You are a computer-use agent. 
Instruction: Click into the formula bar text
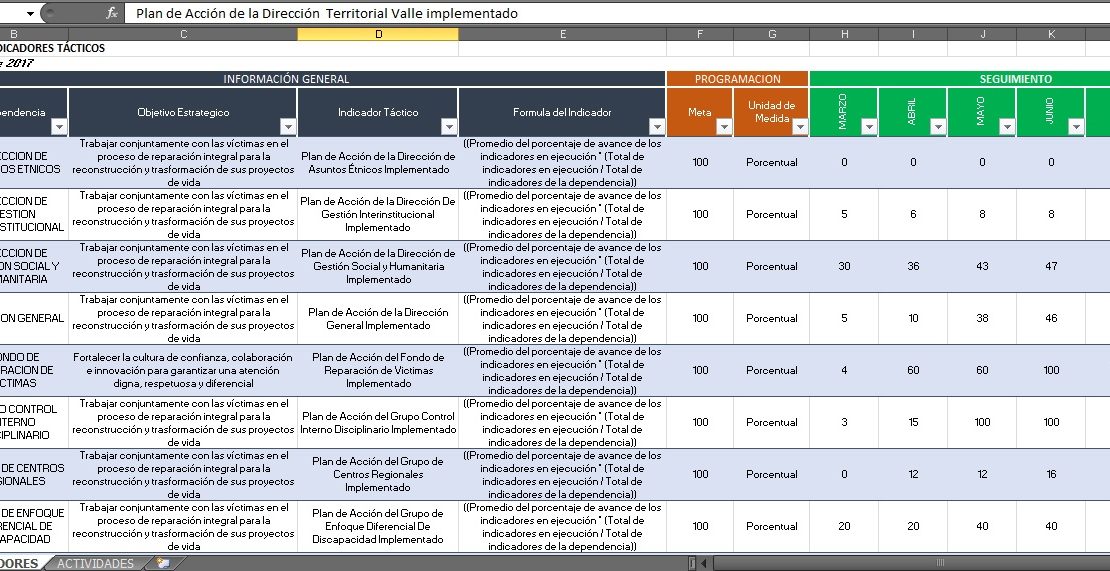tap(616, 13)
